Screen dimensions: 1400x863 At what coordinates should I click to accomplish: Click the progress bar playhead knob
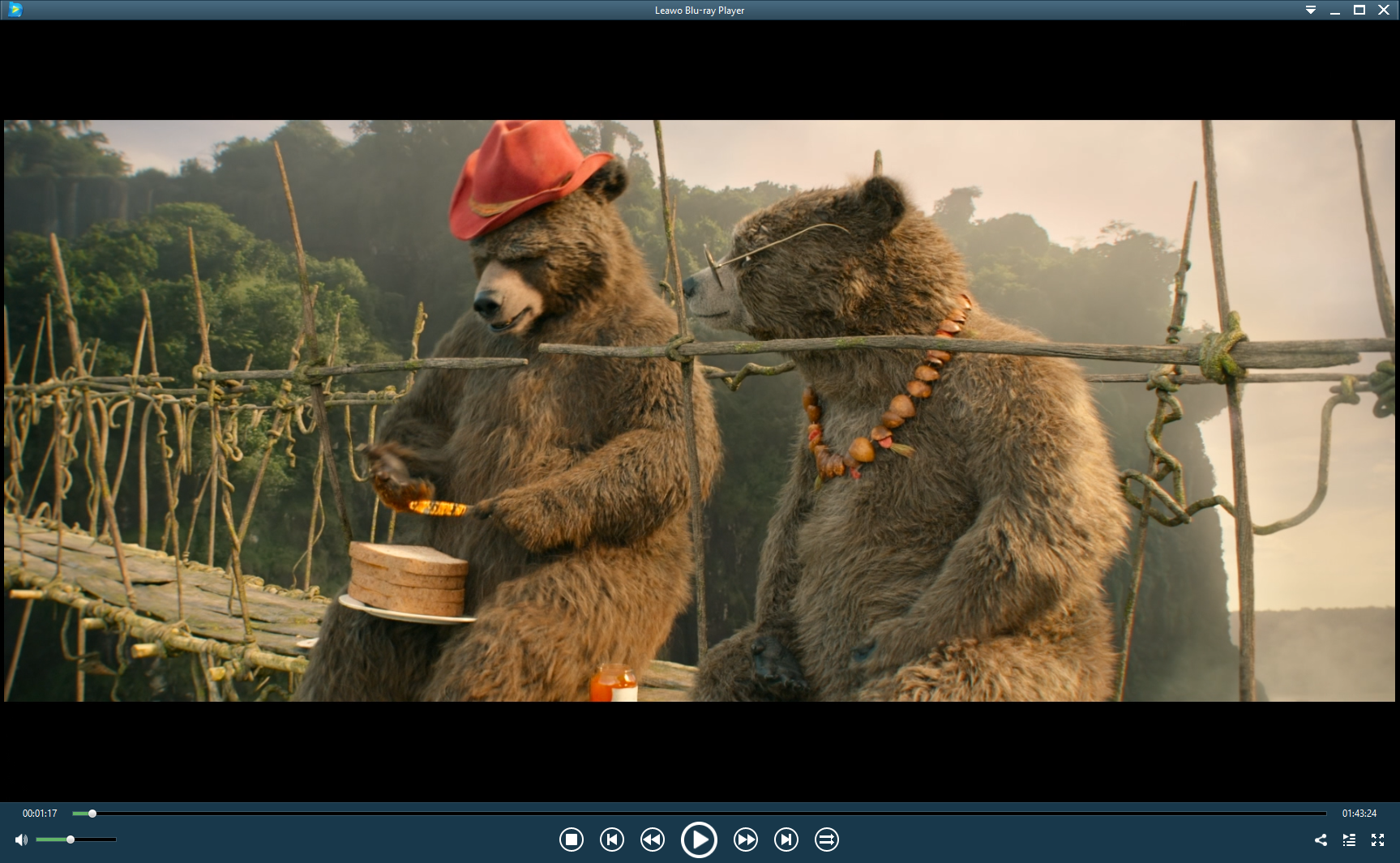(x=92, y=814)
